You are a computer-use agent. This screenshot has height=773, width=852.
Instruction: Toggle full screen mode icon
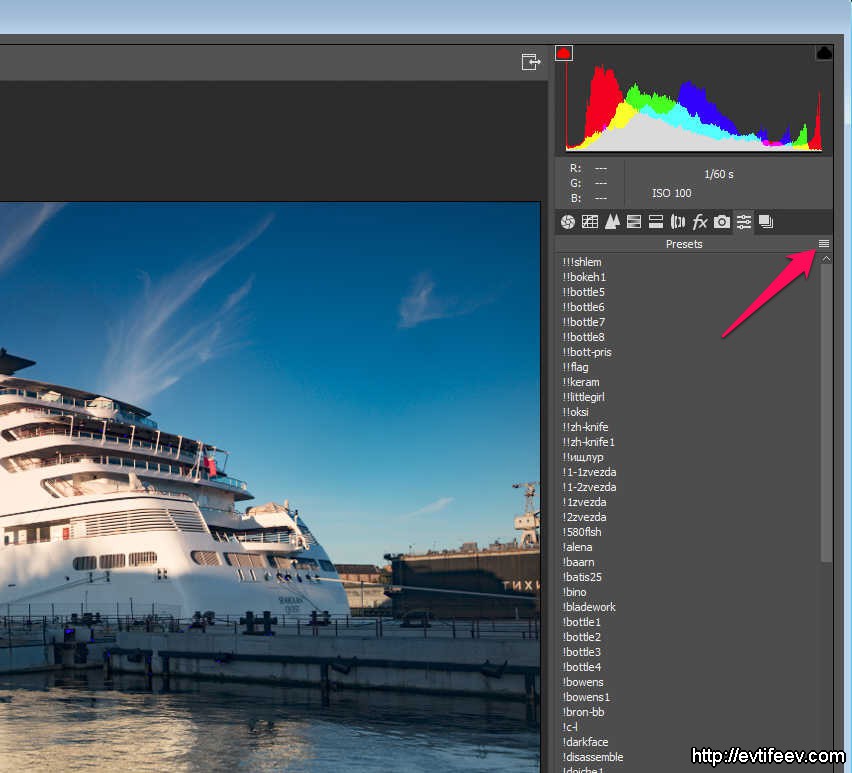tap(531, 62)
